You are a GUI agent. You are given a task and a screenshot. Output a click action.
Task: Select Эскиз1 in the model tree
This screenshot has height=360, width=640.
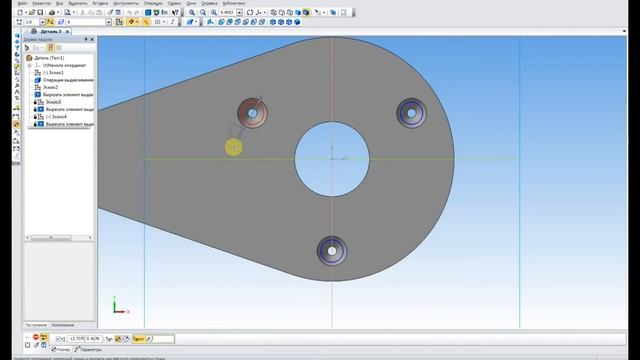(x=53, y=72)
